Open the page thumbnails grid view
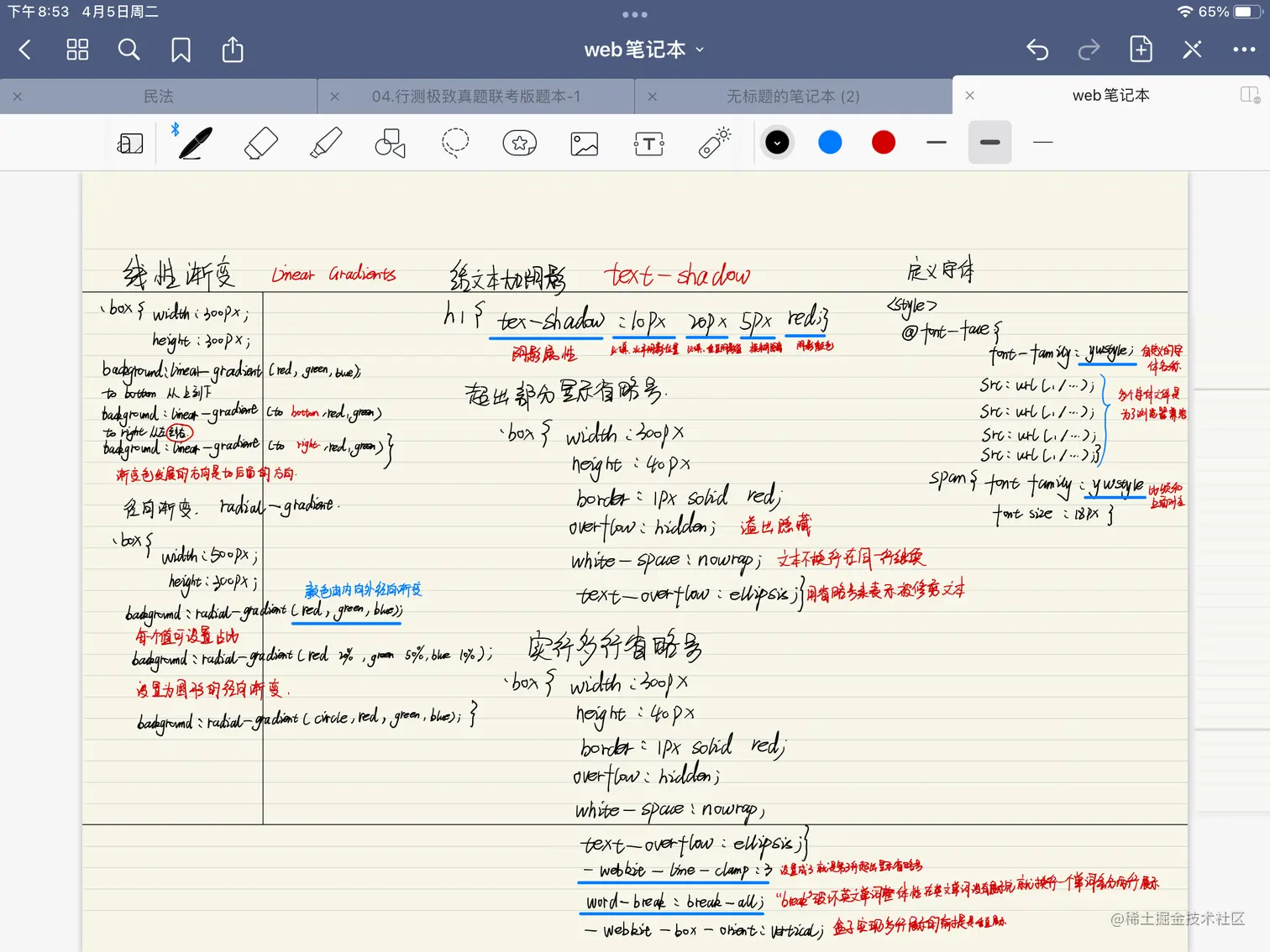1270x952 pixels. pos(77,50)
